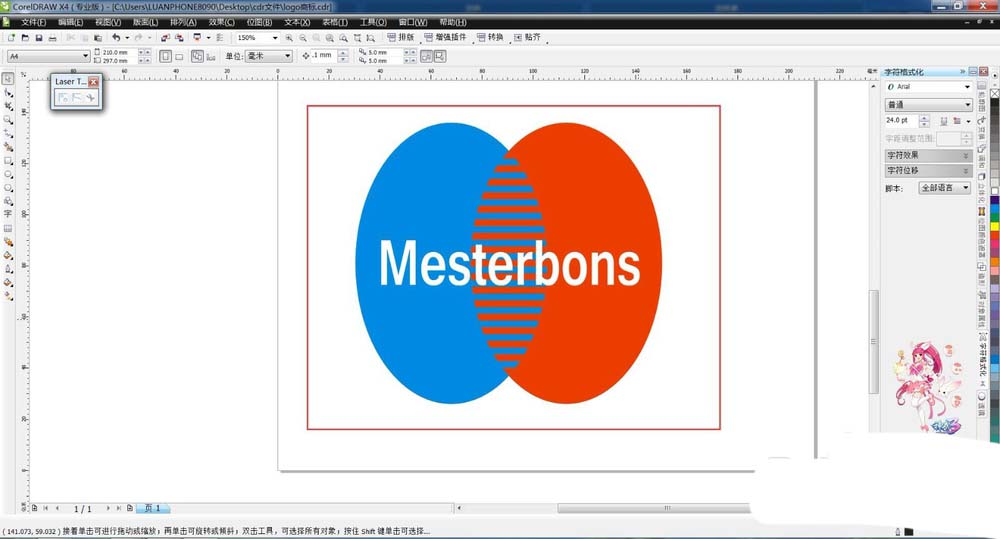Click the Mesterbons text on canvas
Viewport: 1000px width, 539px height.
coord(510,263)
